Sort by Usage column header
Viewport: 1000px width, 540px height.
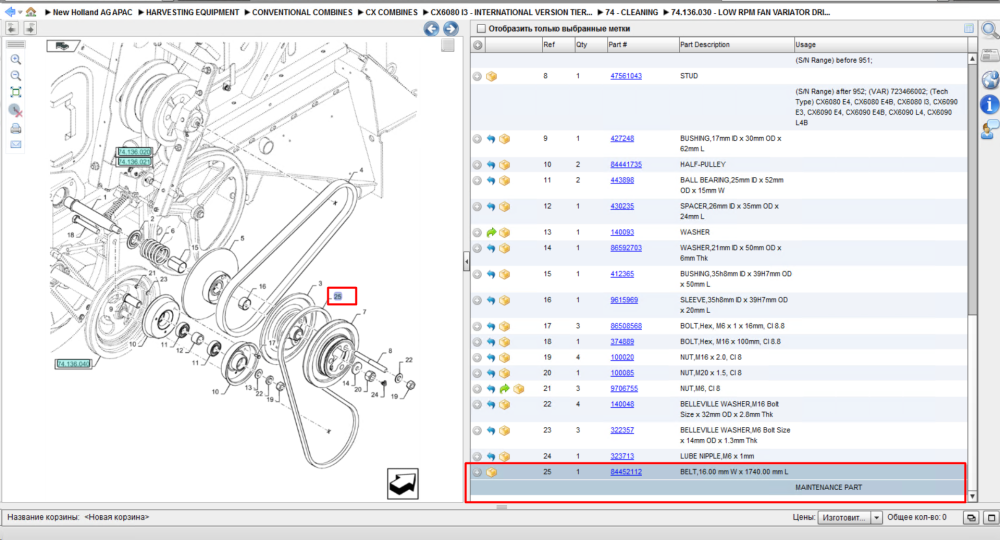880,45
